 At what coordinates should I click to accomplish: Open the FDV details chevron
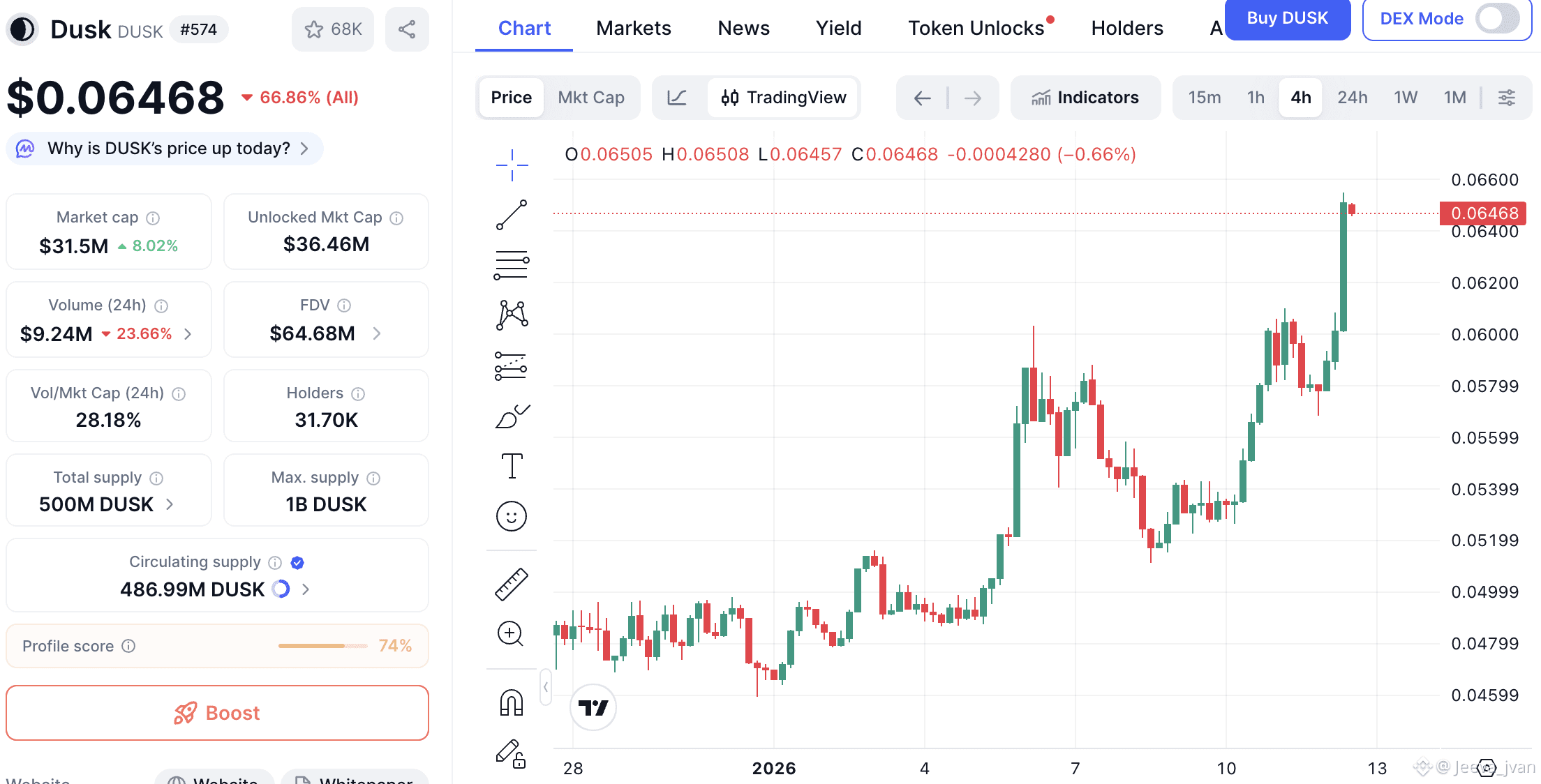pos(377,333)
